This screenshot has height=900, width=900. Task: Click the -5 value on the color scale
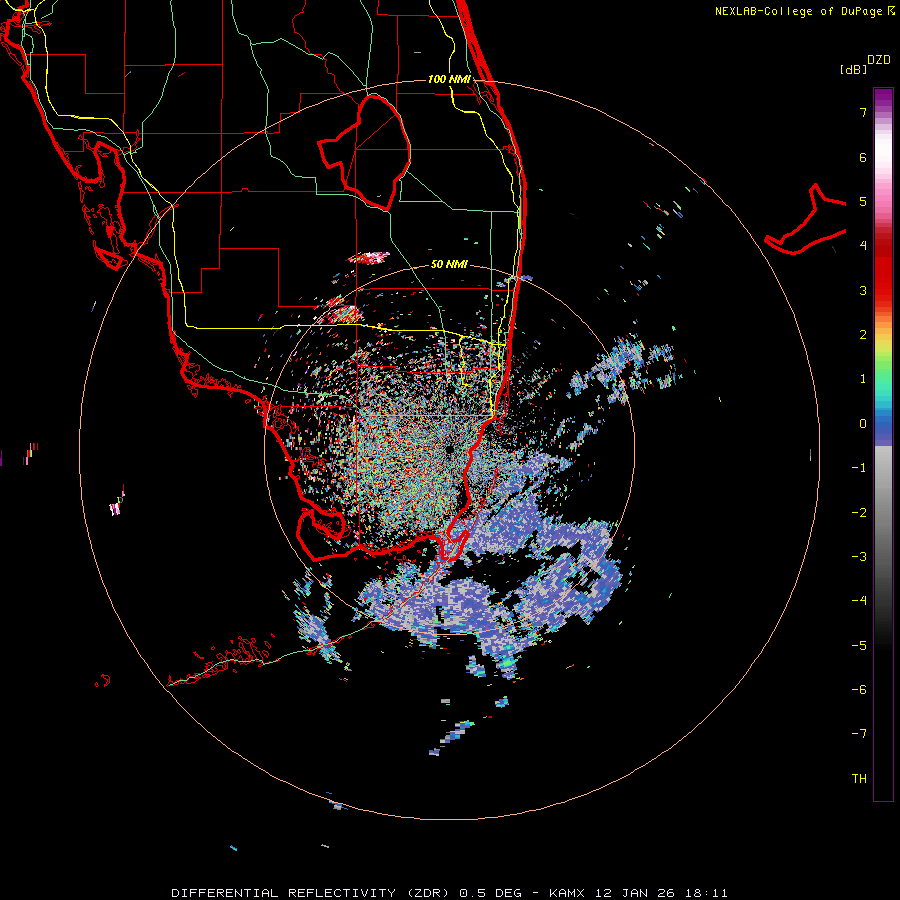coord(859,646)
